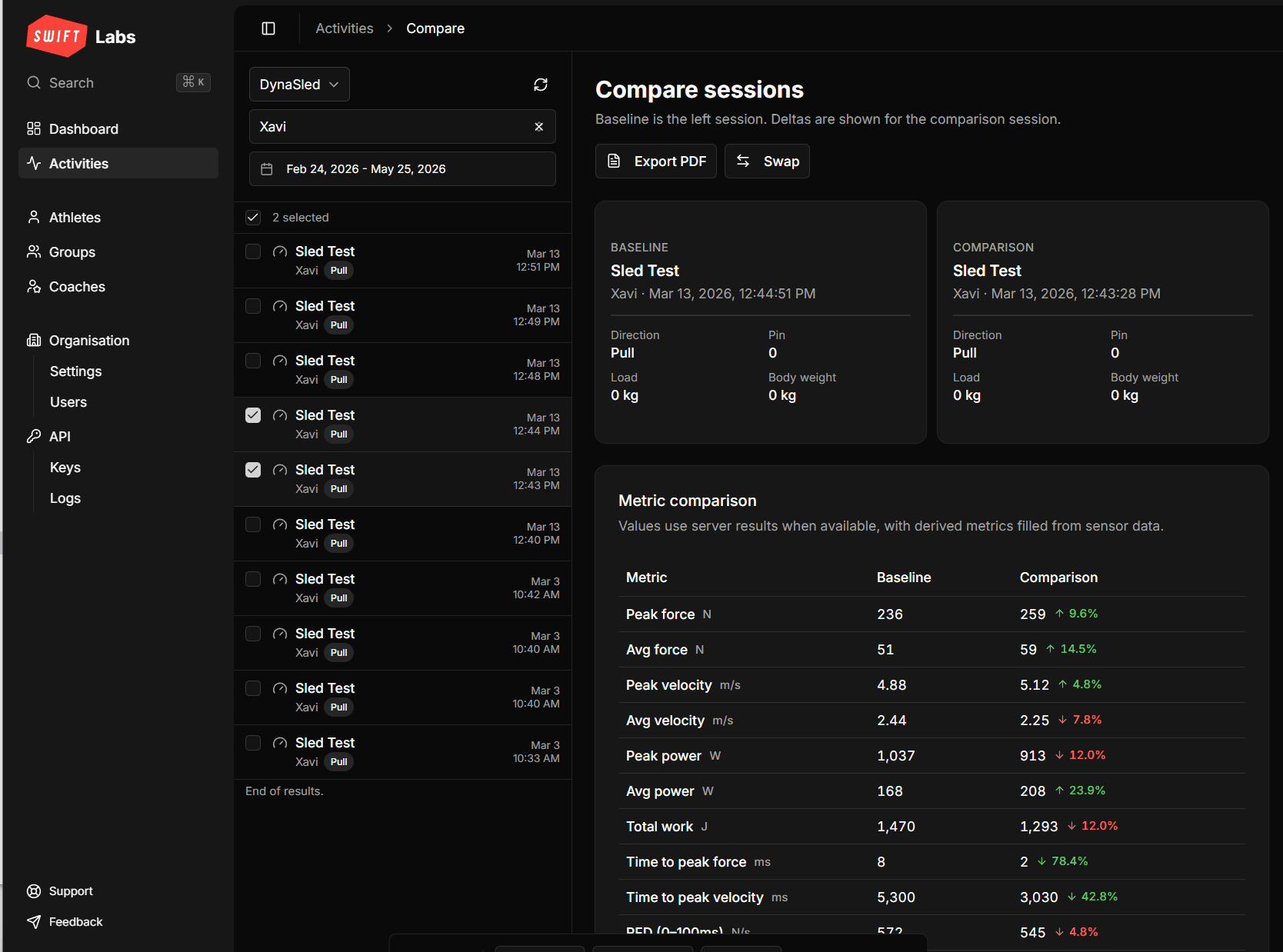This screenshot has height=952, width=1283.
Task: Click gauge icon of 10:33 AM Sled Test
Action: tap(280, 743)
